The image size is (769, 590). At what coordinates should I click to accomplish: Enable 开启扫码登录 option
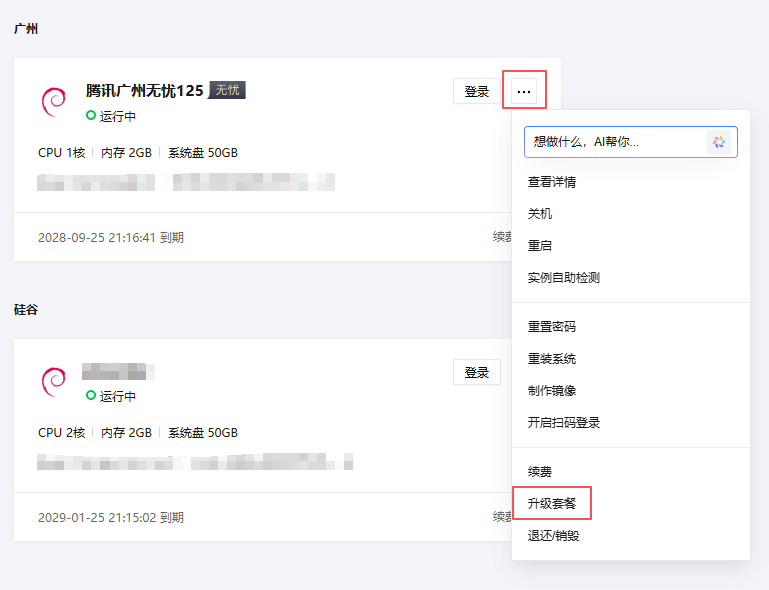(x=564, y=423)
